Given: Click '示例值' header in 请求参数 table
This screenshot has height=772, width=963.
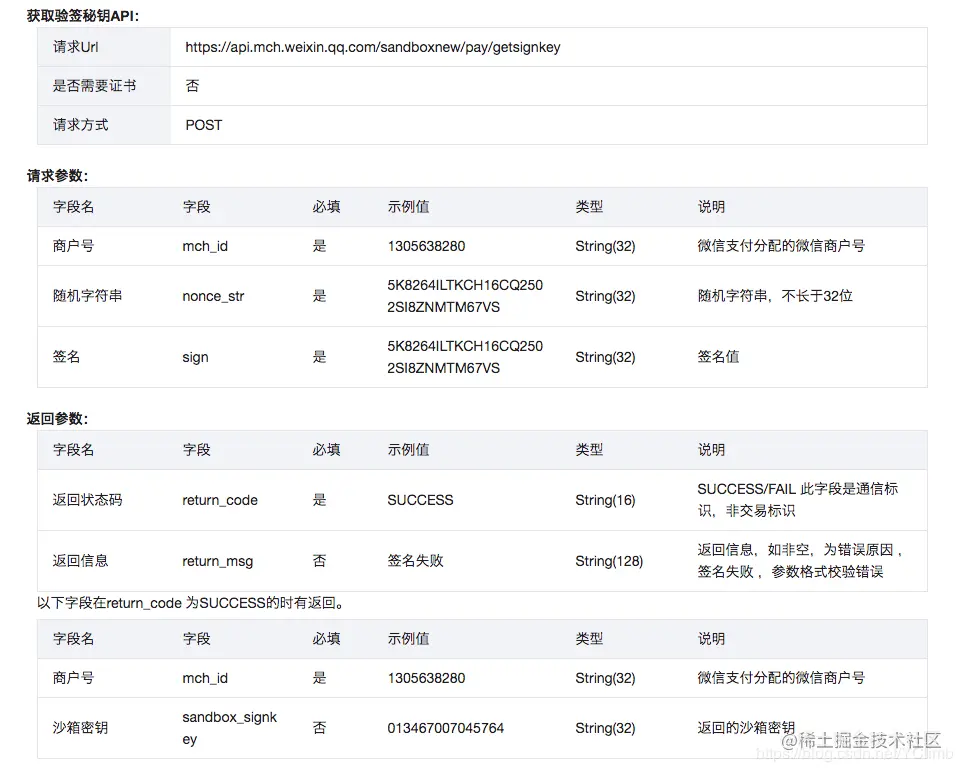Looking at the screenshot, I should (408, 207).
